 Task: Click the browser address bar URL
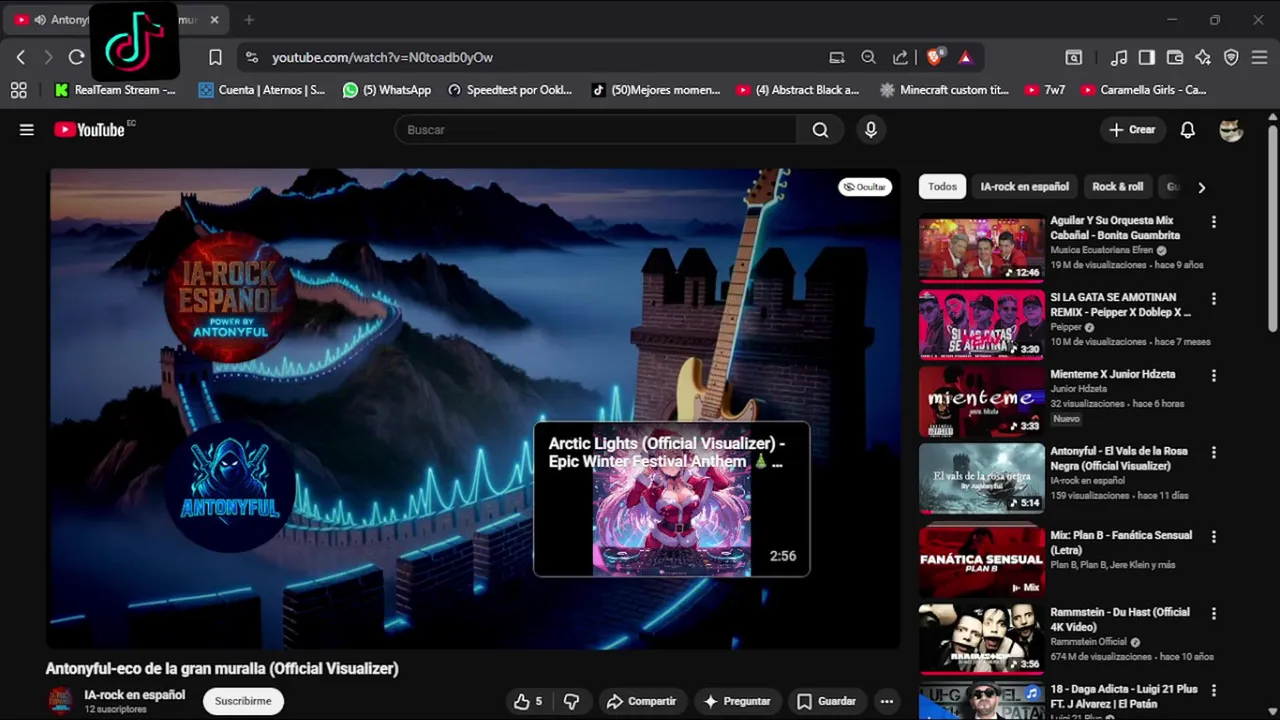pyautogui.click(x=382, y=57)
